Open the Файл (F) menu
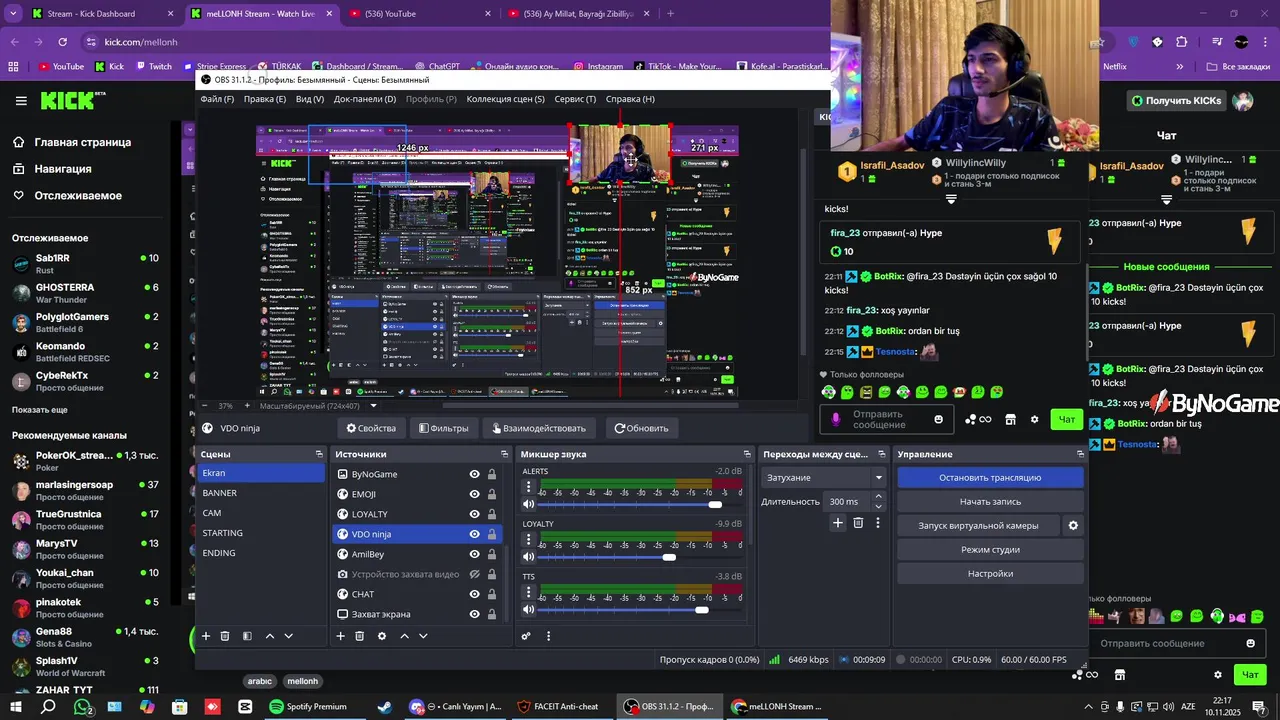This screenshot has height=720, width=1280. (x=217, y=99)
